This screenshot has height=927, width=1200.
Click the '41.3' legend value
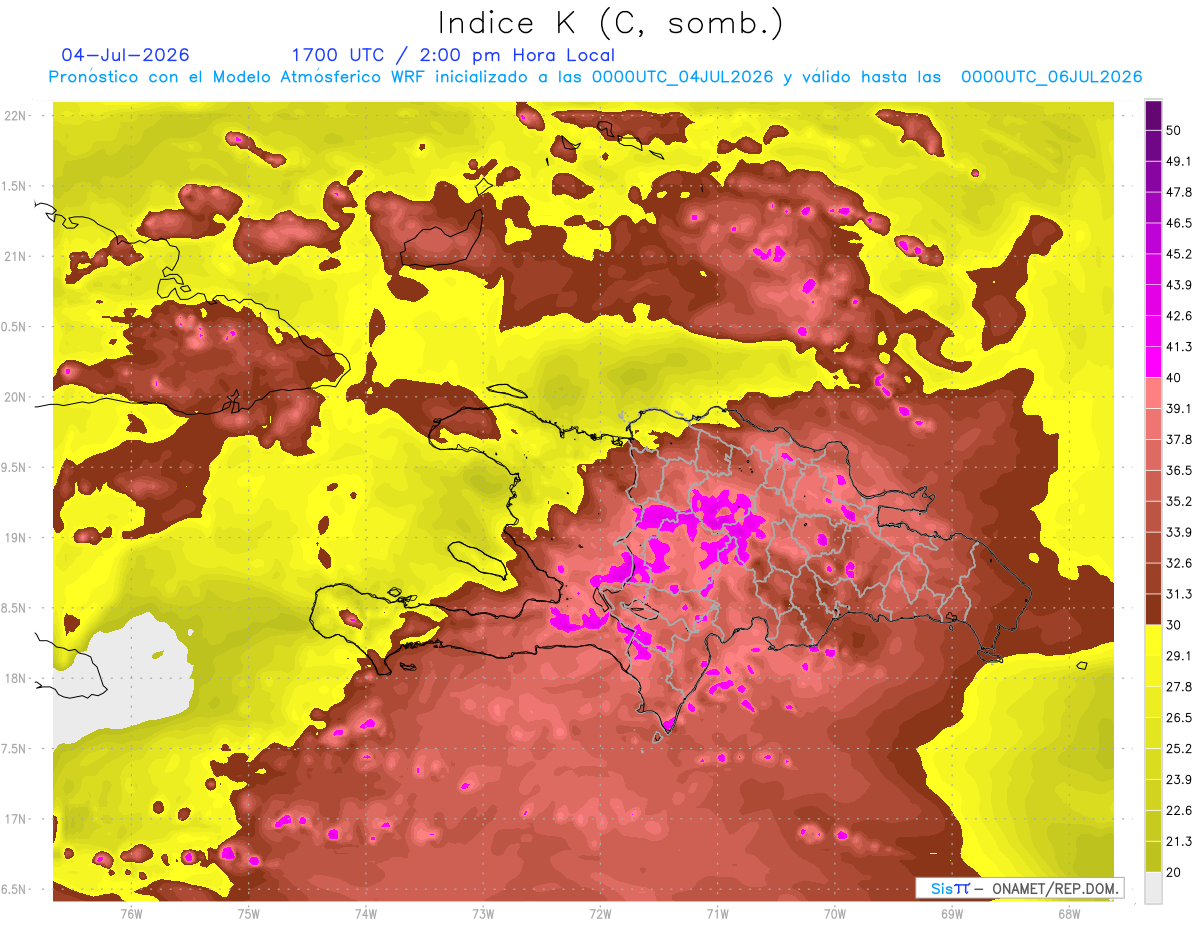(x=1179, y=347)
